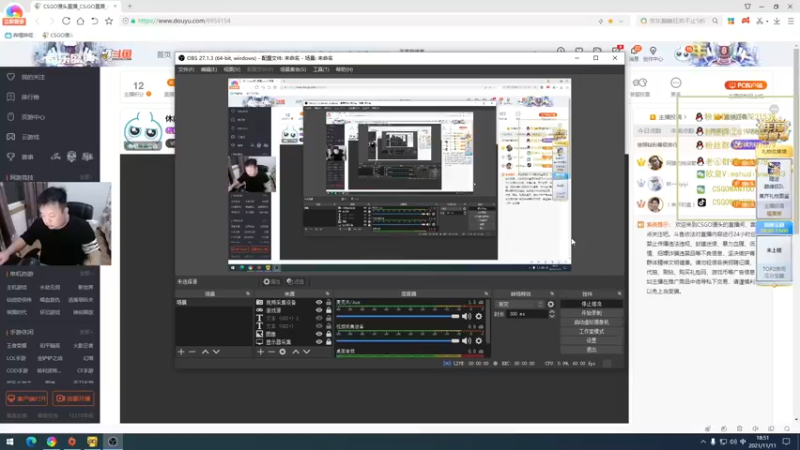Increase transition duration with up arrow
The image size is (800, 450).
point(552,312)
